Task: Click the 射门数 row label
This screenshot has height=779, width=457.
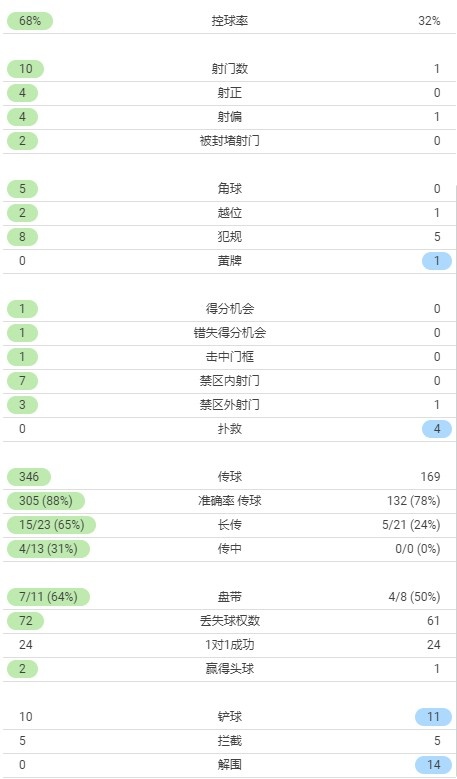Action: [x=229, y=69]
